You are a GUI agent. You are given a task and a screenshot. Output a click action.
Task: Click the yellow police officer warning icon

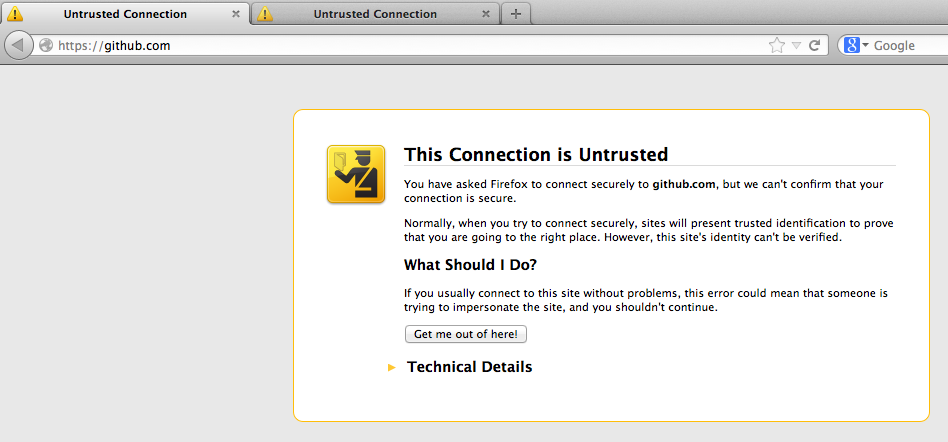(x=355, y=174)
